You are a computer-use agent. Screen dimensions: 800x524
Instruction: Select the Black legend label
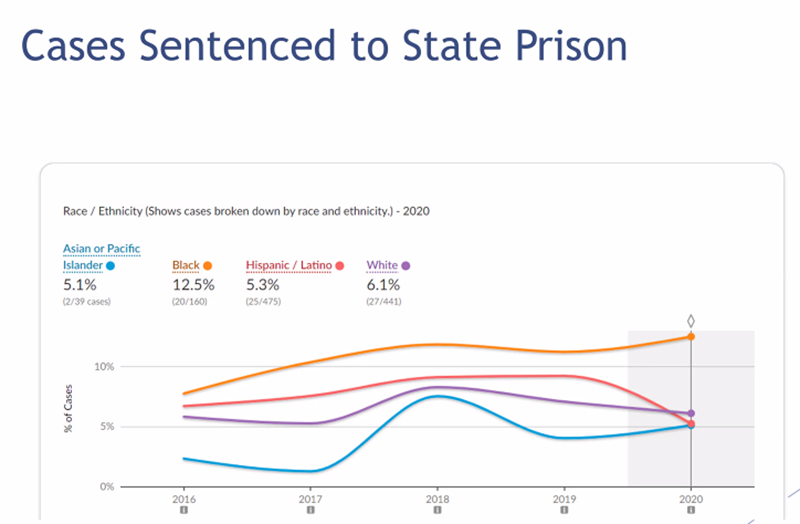pos(186,266)
